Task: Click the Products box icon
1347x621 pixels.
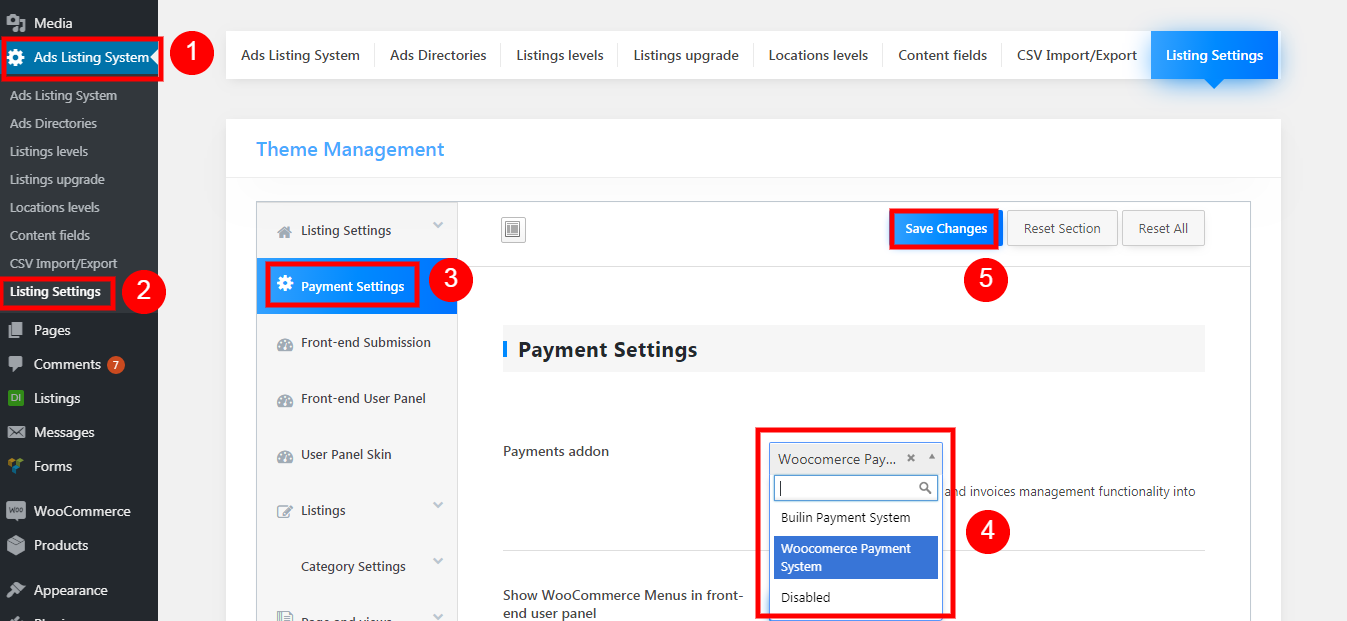Action: tap(16, 545)
